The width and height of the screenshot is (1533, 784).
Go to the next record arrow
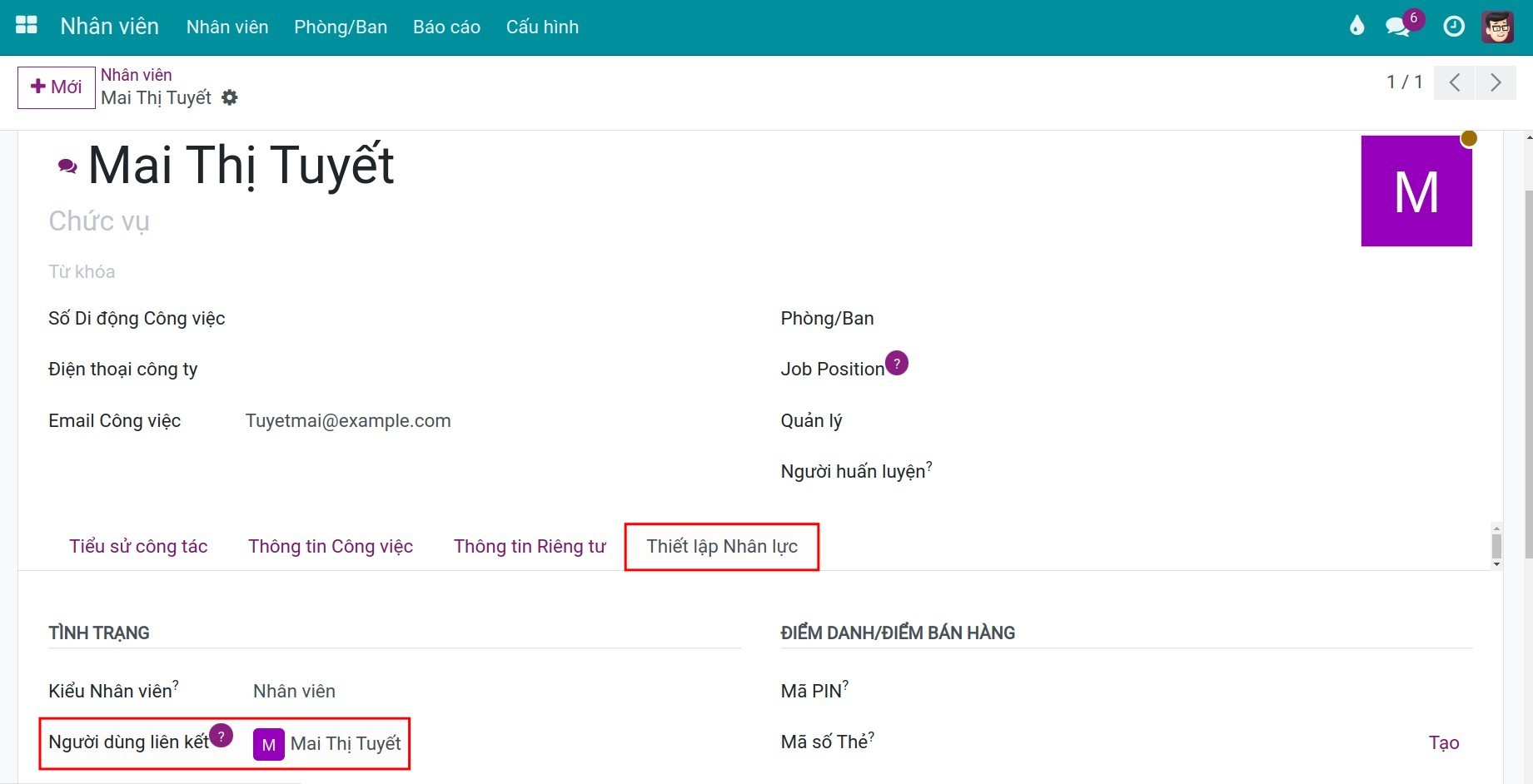click(1496, 82)
